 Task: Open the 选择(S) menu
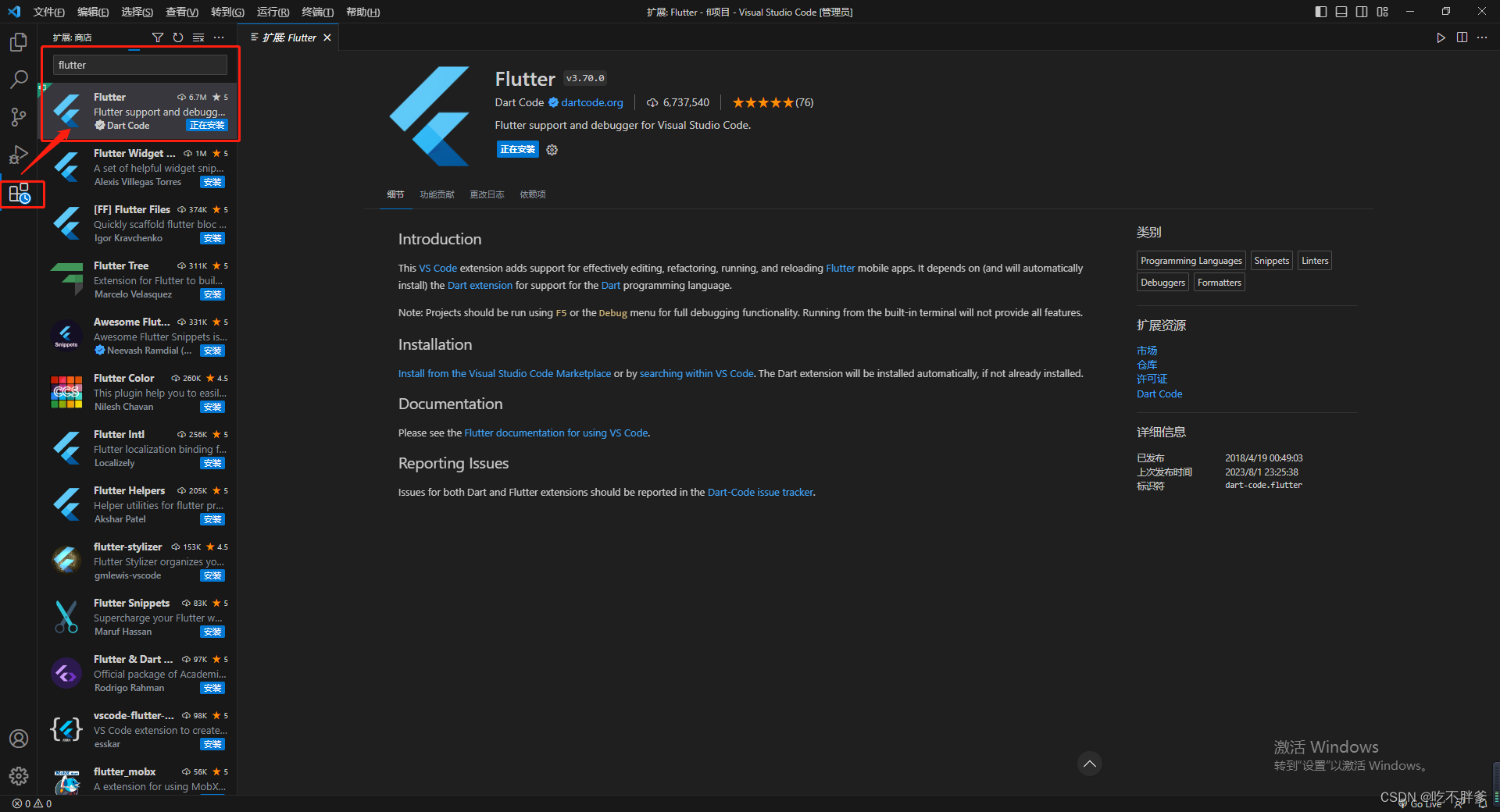point(137,12)
